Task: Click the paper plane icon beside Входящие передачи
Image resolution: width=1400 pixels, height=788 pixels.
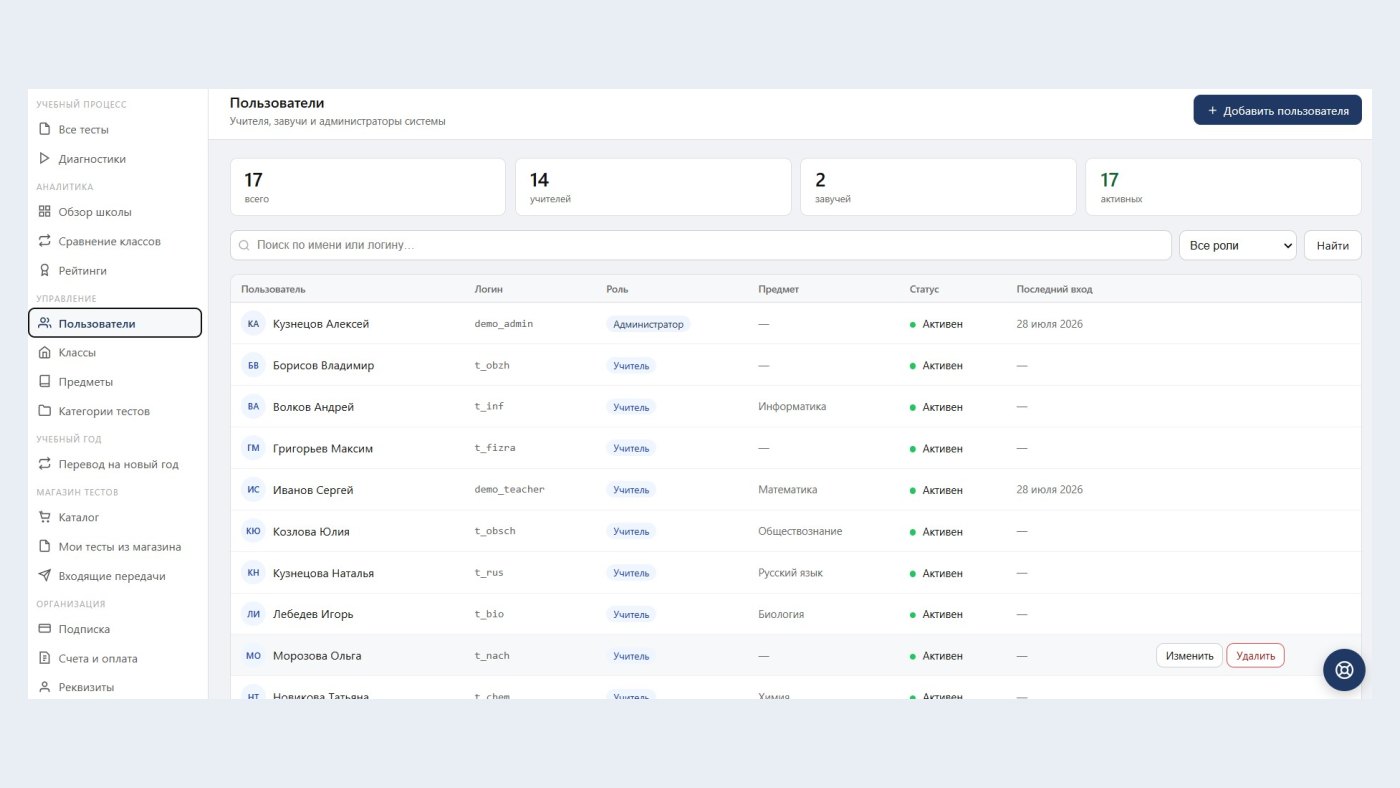Action: [x=44, y=576]
